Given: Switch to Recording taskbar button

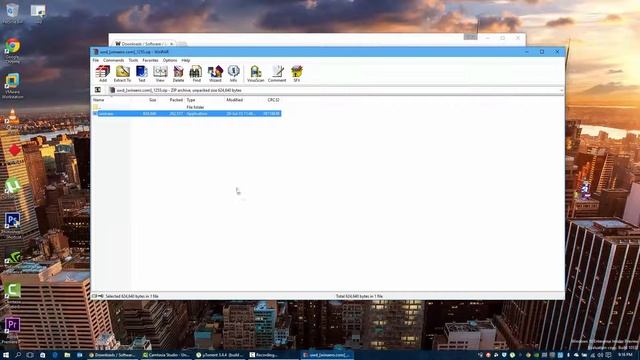Looking at the screenshot, I should [x=273, y=355].
